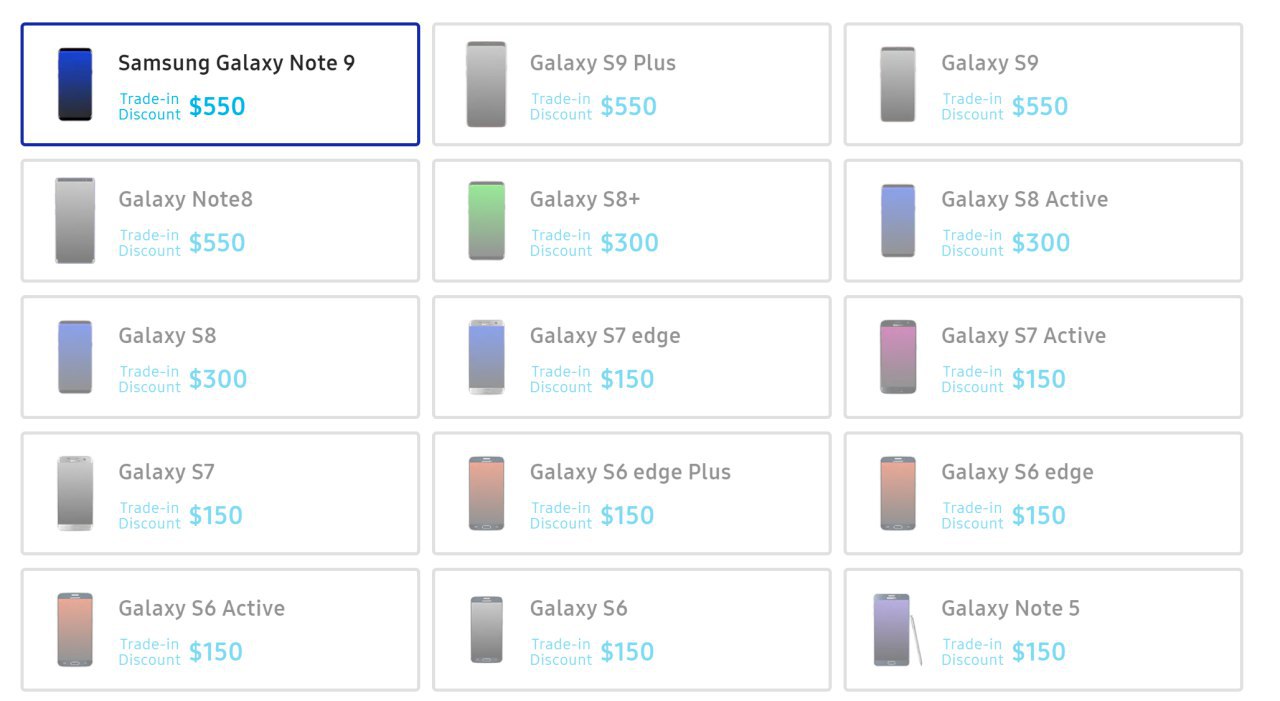Image resolution: width=1280 pixels, height=701 pixels.
Task: Pick the Galaxy S6 edge option
Action: [x=1043, y=493]
